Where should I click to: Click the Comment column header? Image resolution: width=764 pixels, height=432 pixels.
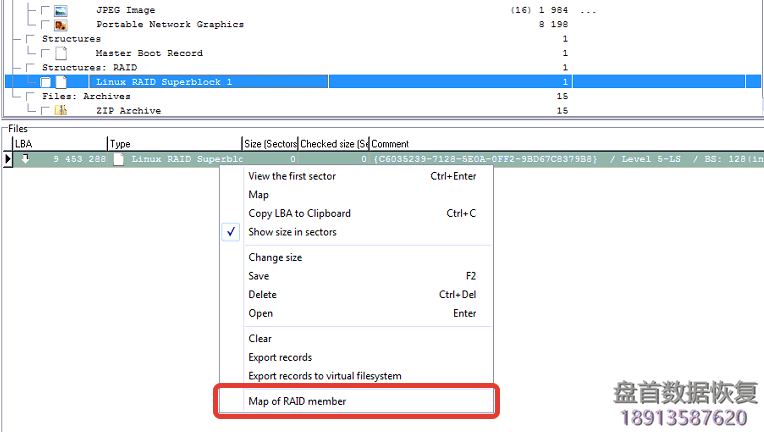pyautogui.click(x=390, y=144)
